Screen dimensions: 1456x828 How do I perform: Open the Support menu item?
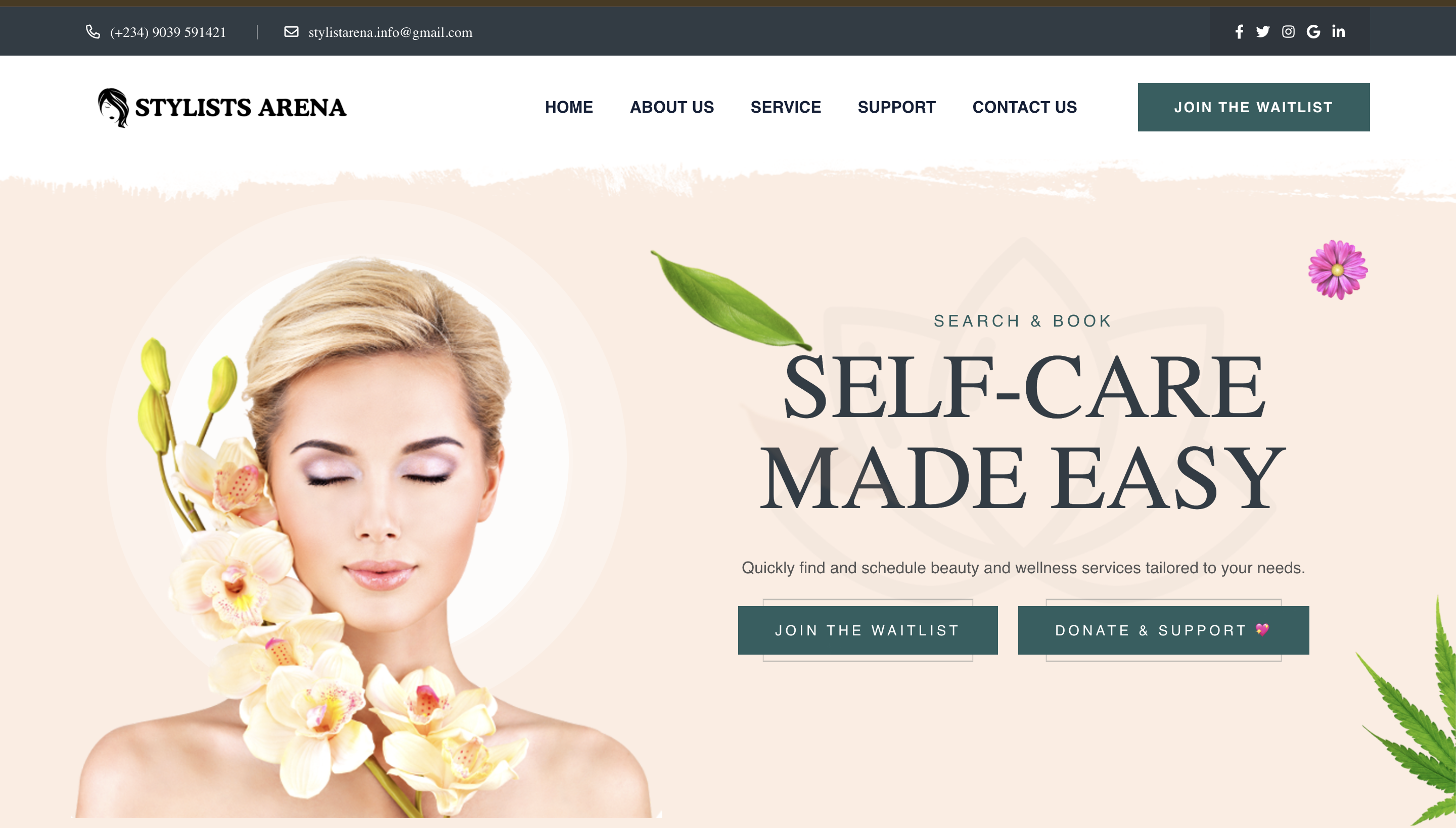coord(896,107)
